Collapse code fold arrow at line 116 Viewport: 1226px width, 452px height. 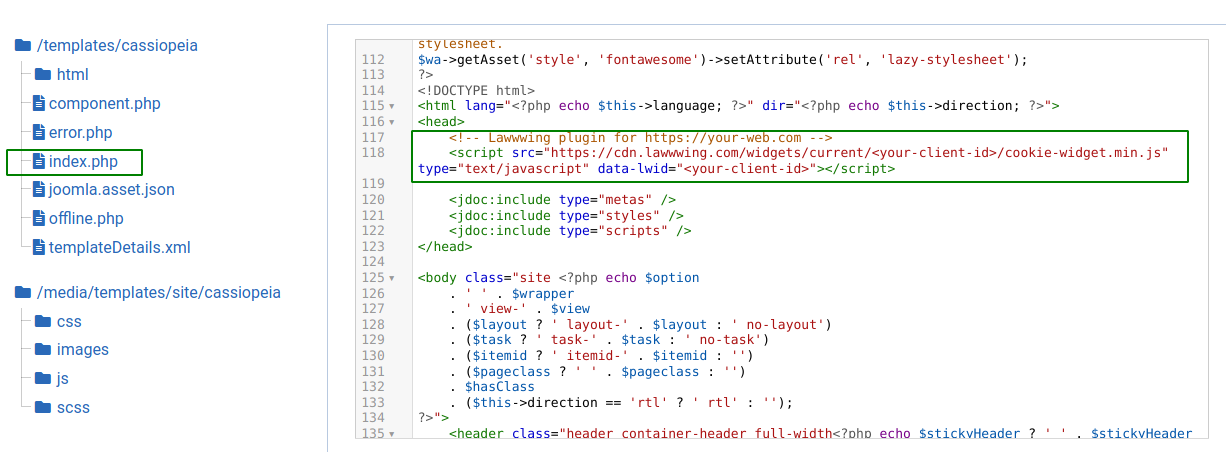click(x=392, y=121)
